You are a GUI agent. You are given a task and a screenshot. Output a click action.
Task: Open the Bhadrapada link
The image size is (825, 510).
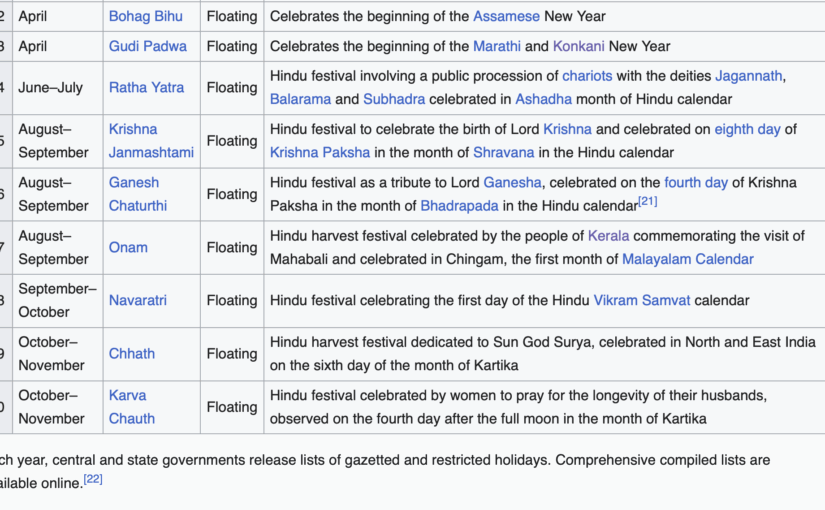pos(459,205)
